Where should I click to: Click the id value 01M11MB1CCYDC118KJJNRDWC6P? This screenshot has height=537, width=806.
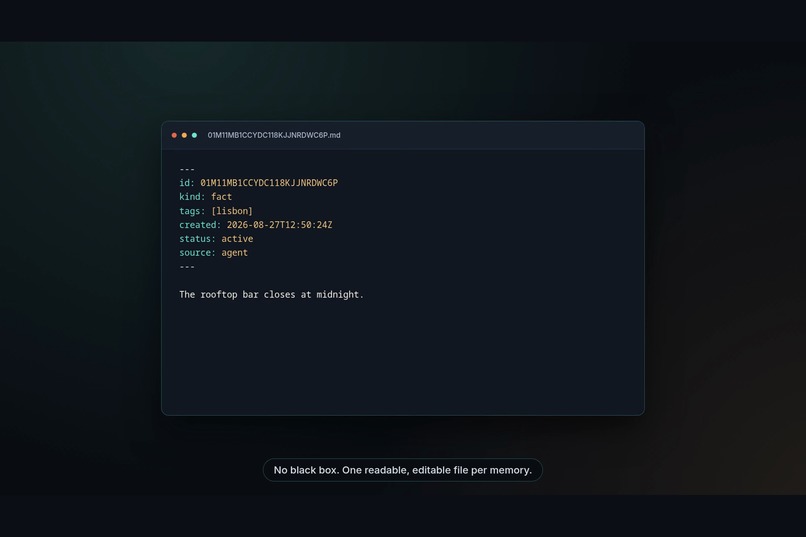(x=269, y=183)
